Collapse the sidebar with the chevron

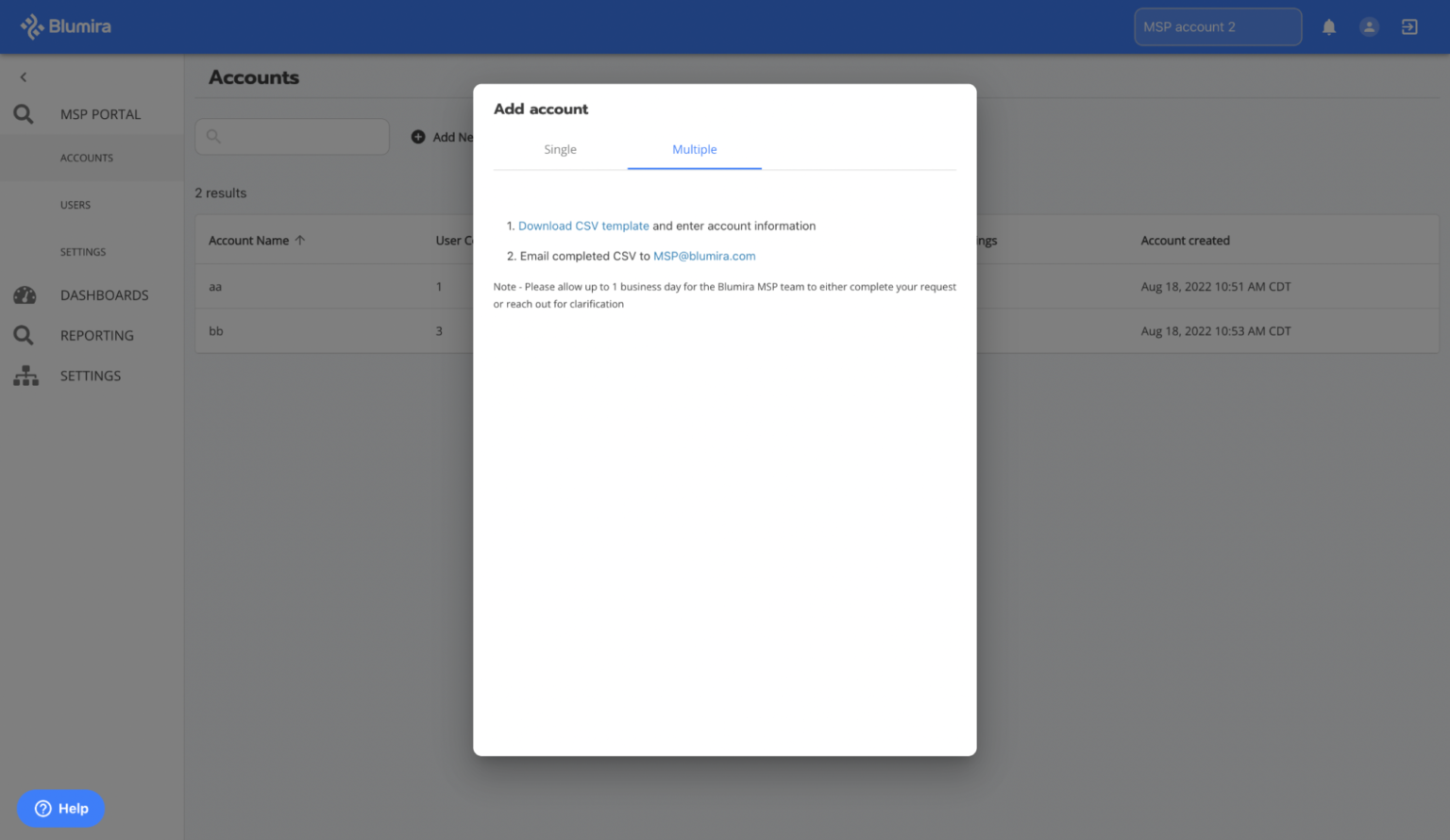pos(23,76)
